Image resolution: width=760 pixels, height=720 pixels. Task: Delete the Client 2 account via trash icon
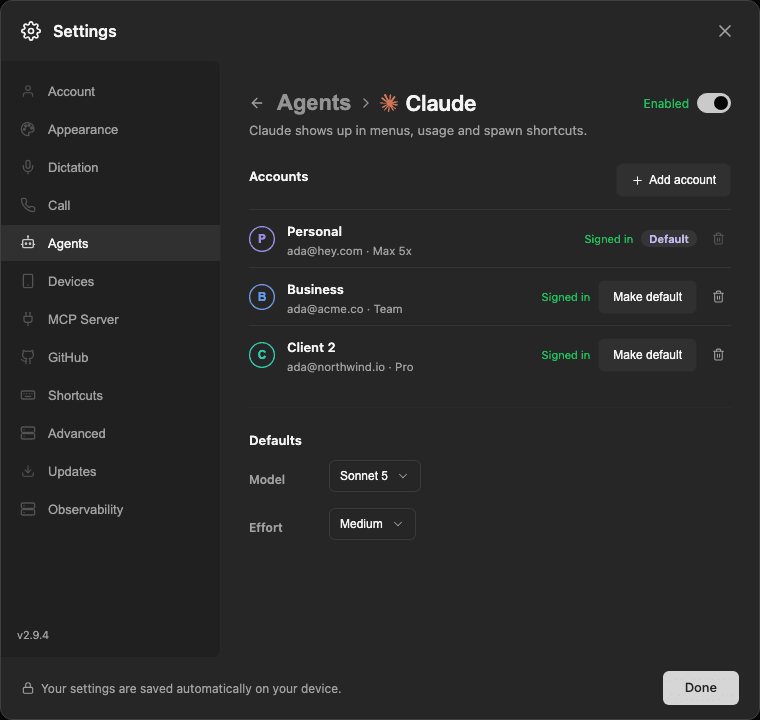click(718, 354)
